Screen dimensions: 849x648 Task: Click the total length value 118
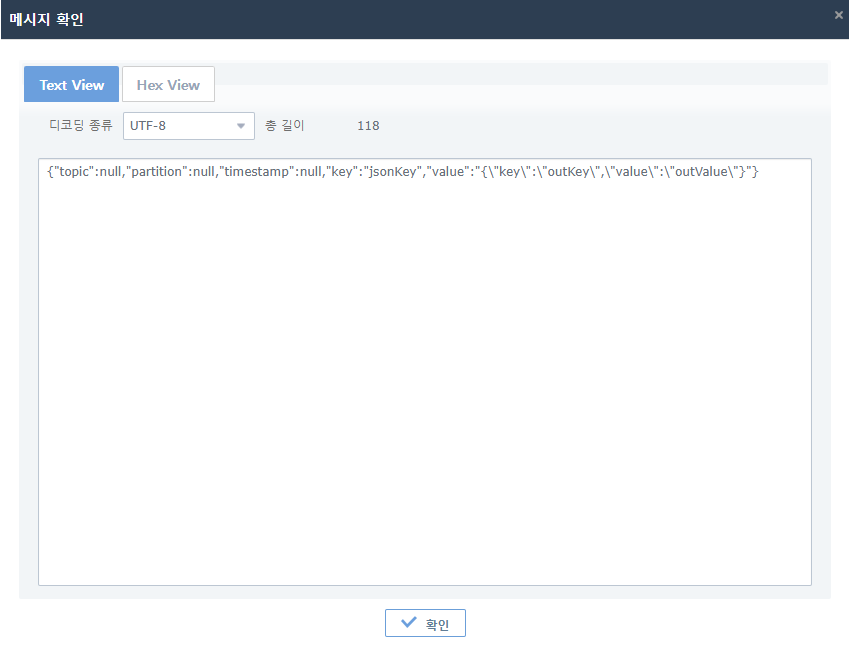(368, 126)
